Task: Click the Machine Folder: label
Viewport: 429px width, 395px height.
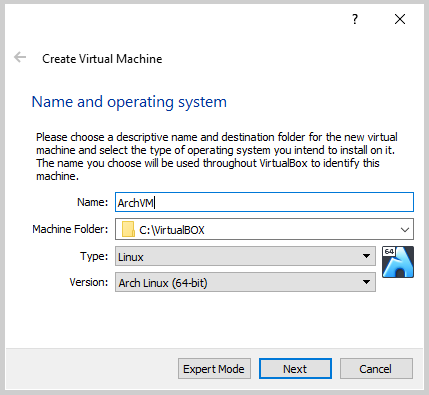Action: [x=70, y=229]
